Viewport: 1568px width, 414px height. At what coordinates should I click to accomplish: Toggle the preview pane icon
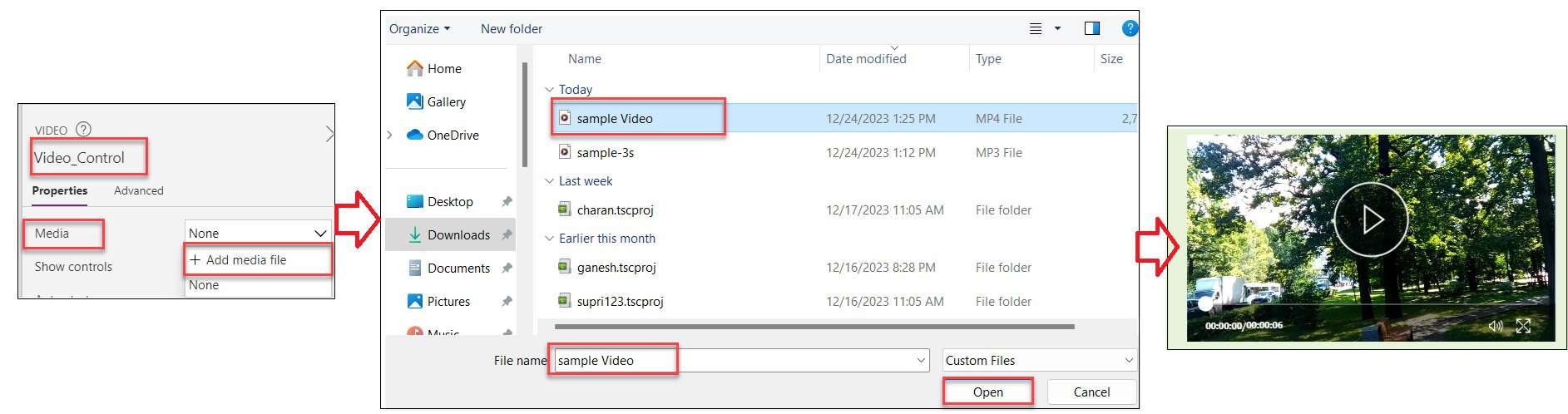1092,28
